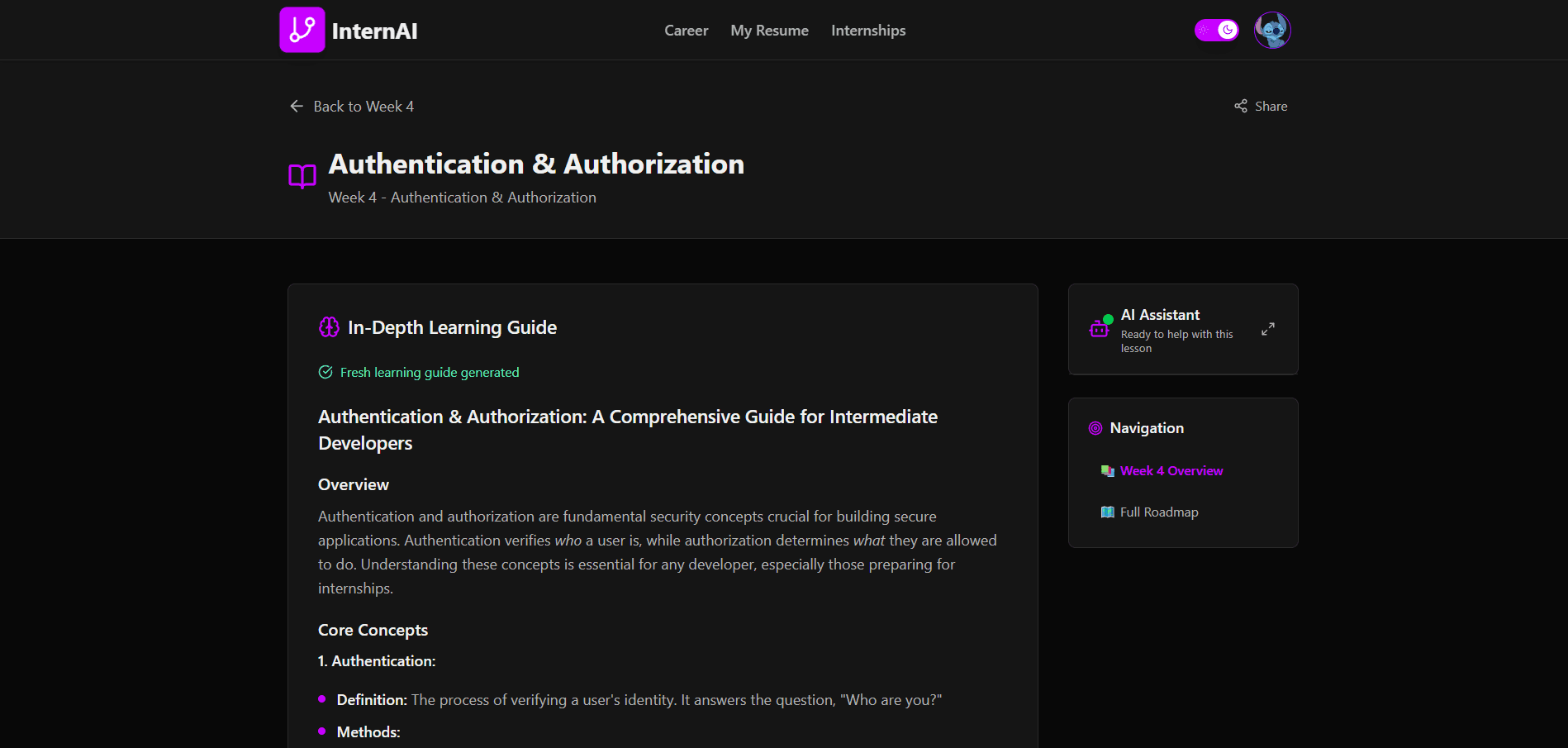This screenshot has width=1568, height=748.
Task: Toggle the dark mode switch
Action: tap(1216, 31)
